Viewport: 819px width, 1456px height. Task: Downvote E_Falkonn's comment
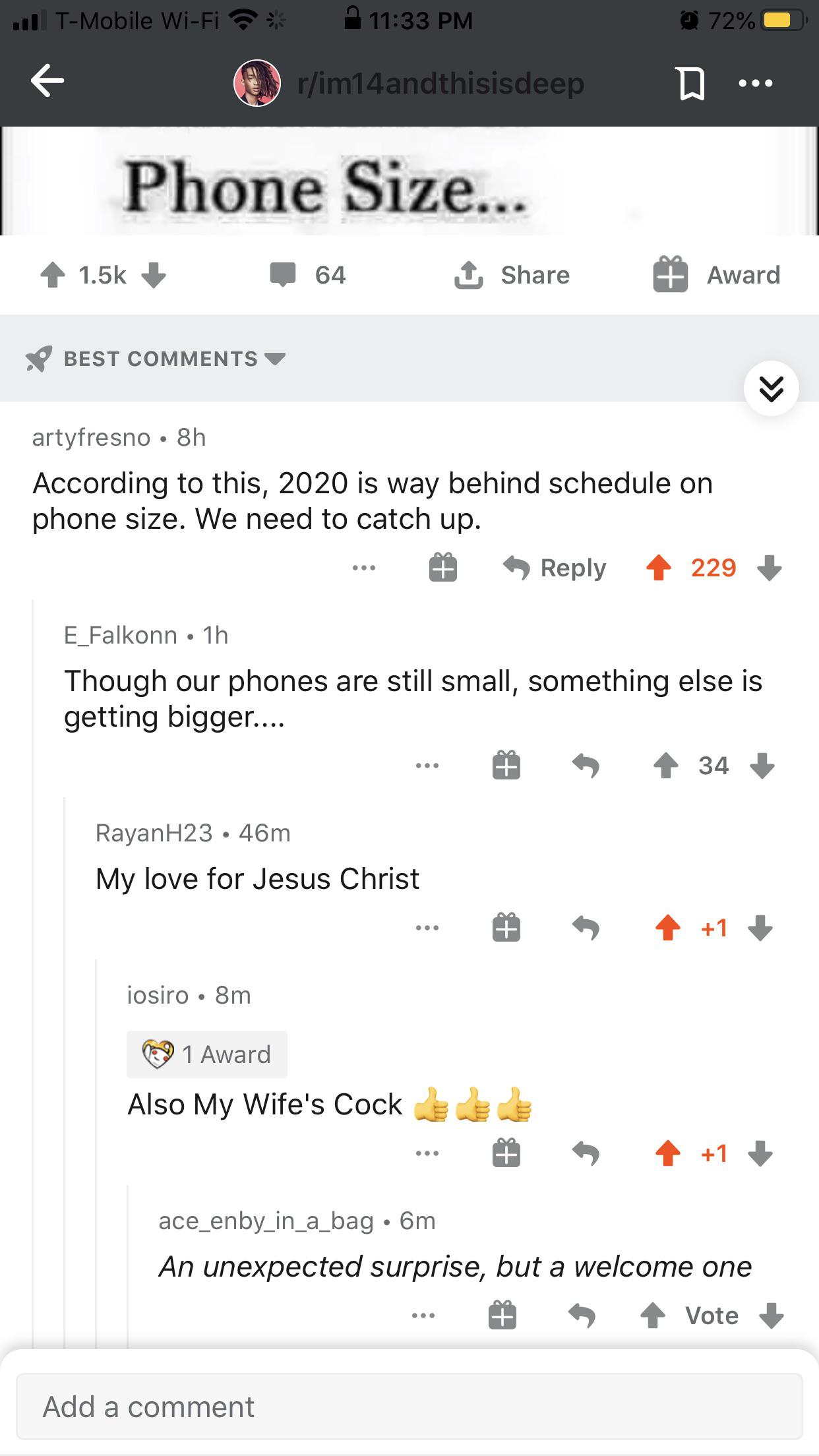click(x=762, y=766)
